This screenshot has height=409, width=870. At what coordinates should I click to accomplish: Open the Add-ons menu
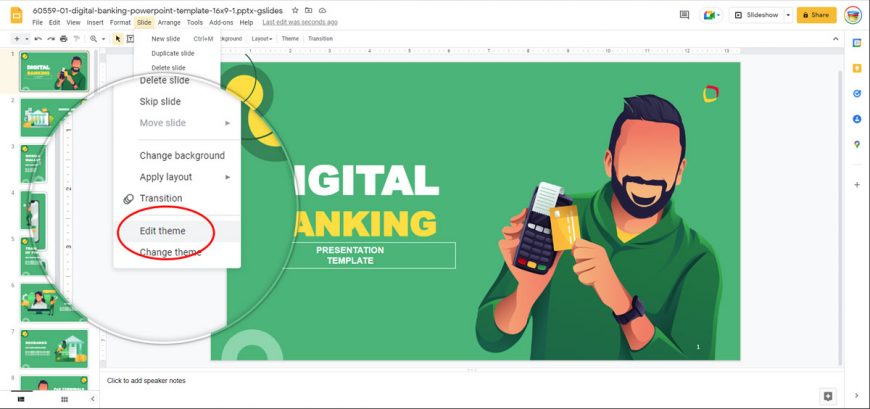click(x=221, y=23)
